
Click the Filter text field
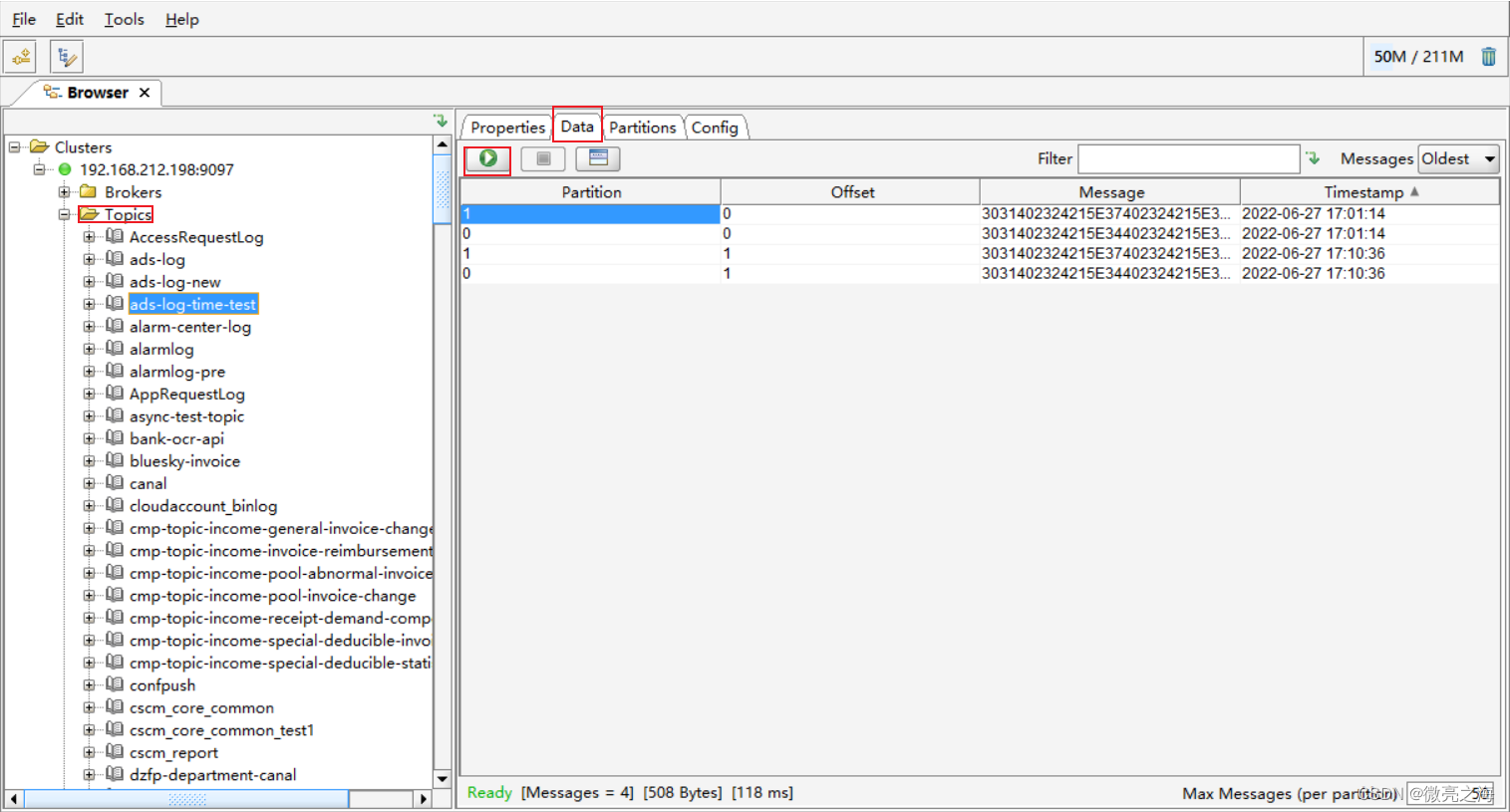click(x=1189, y=158)
